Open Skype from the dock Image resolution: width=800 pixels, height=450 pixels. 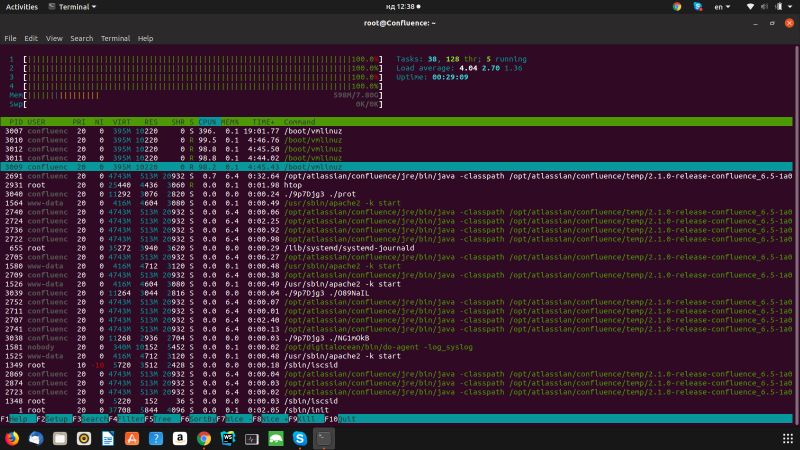point(299,438)
